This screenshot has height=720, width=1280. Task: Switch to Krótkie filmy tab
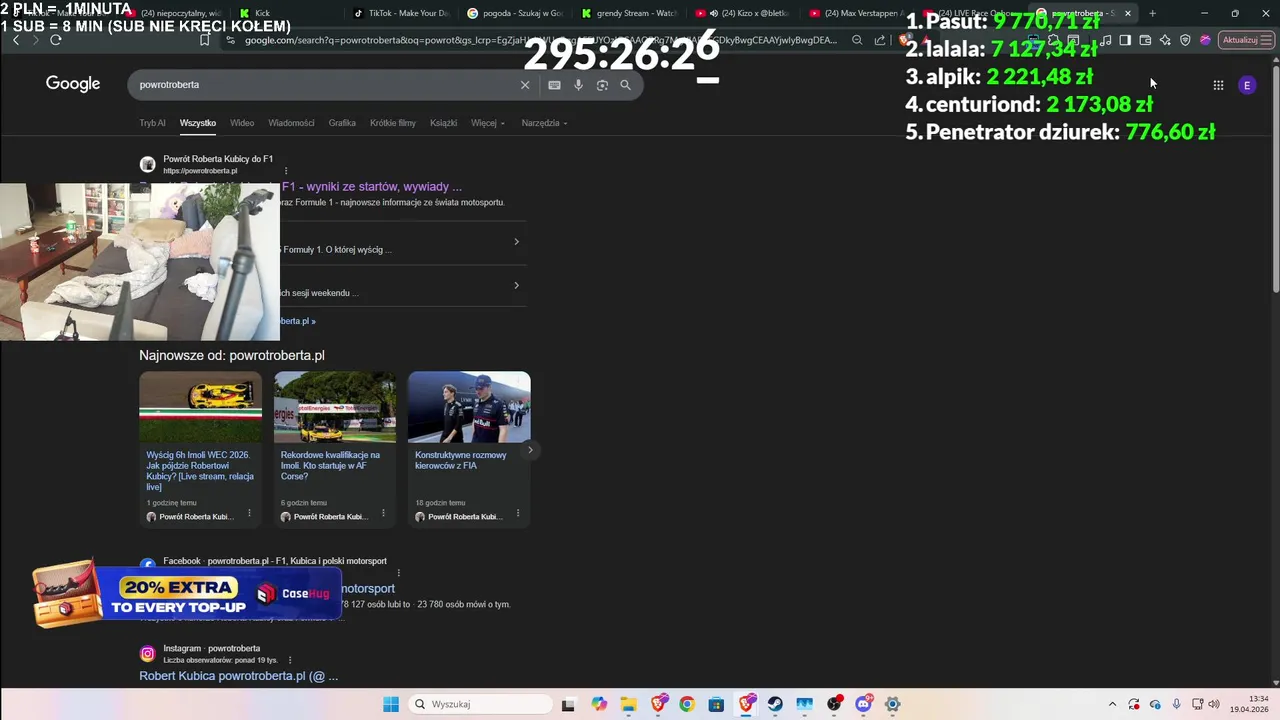393,123
